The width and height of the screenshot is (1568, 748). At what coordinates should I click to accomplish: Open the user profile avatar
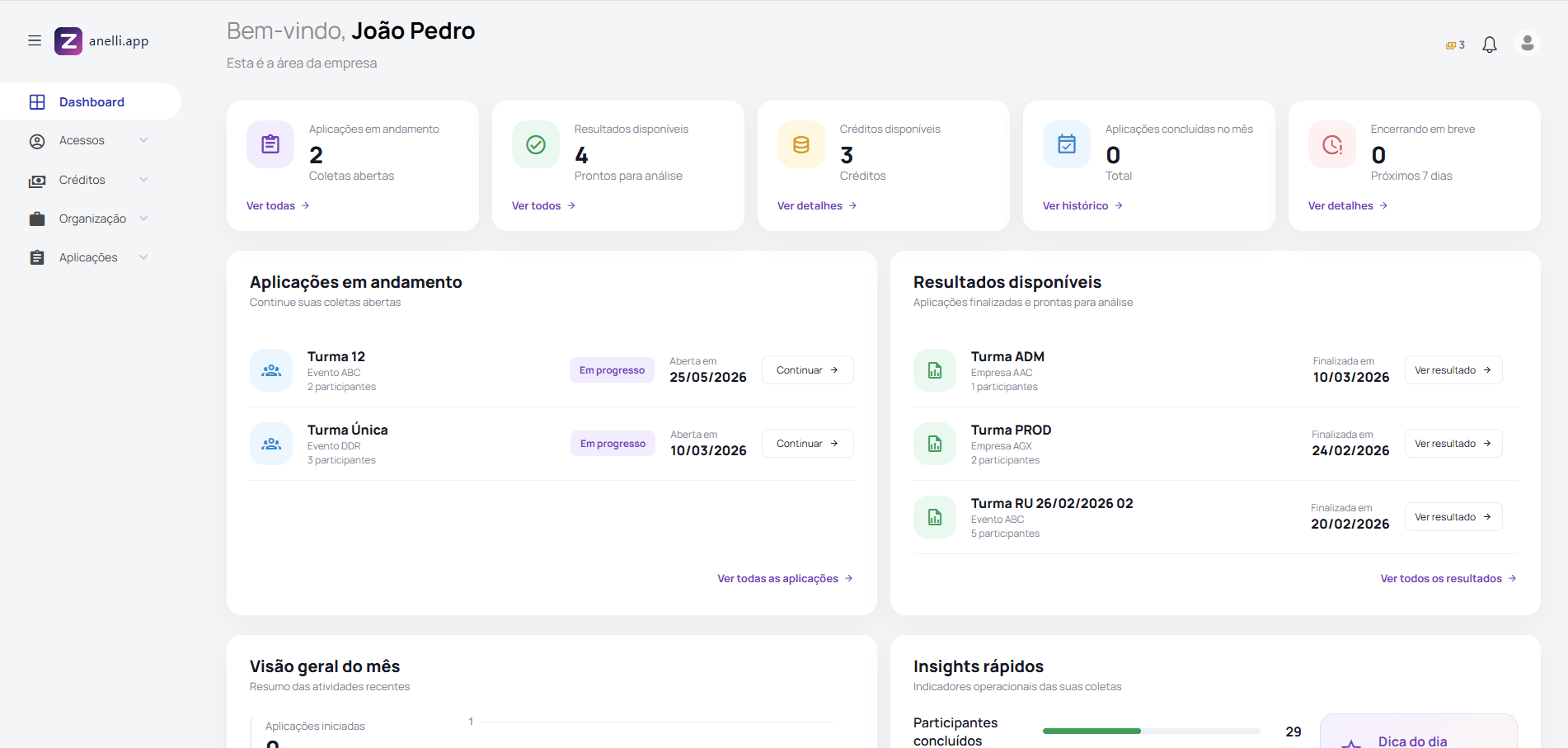tap(1528, 43)
